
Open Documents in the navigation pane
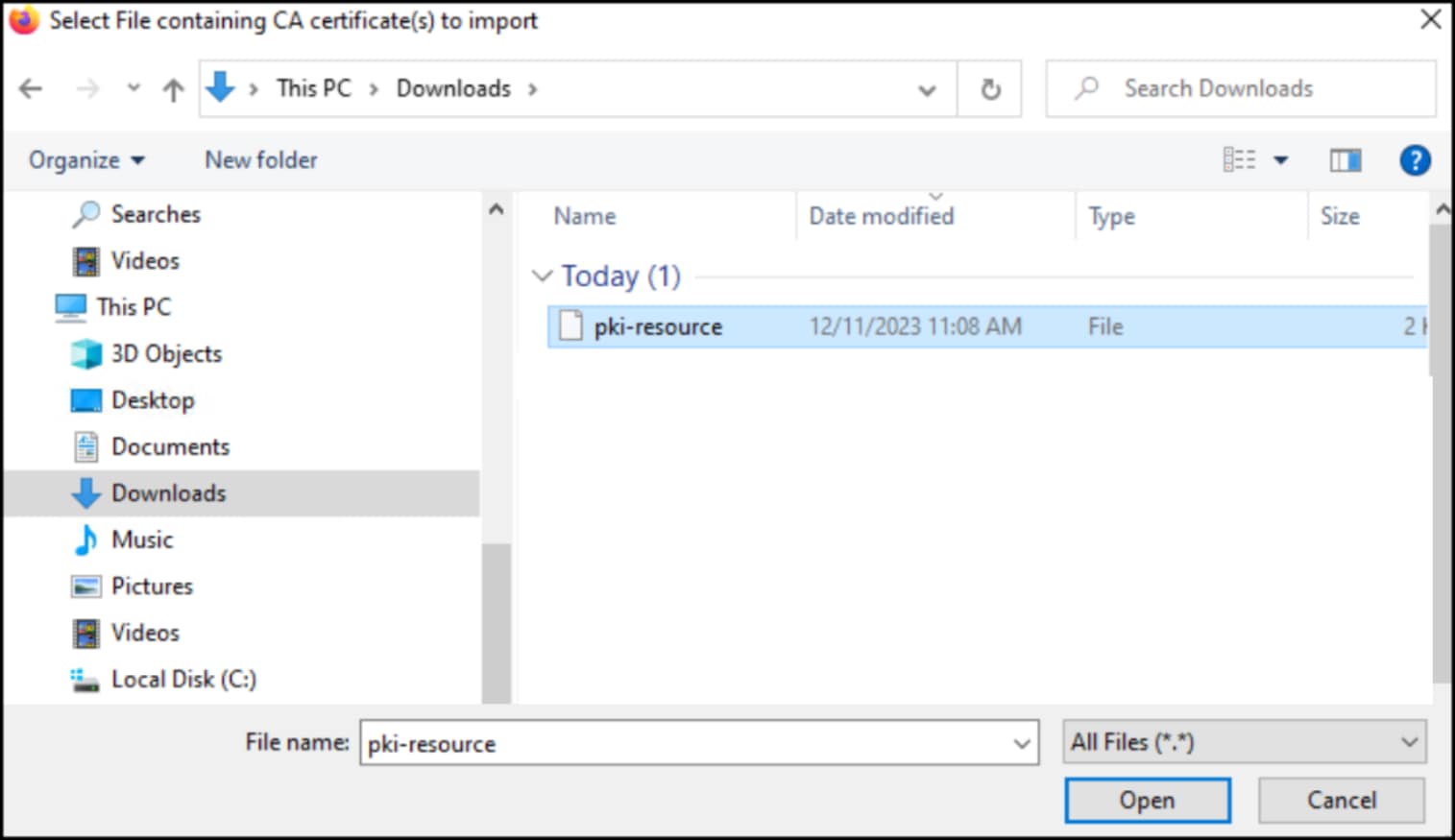(x=170, y=446)
